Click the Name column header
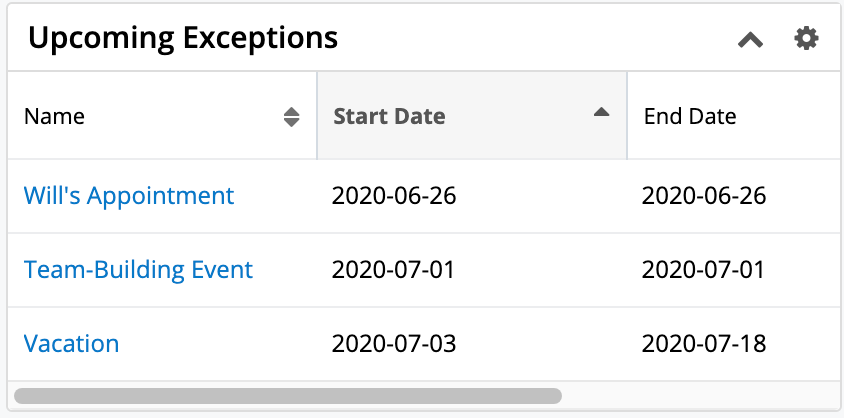Screen dimensions: 844x418 click(55, 116)
